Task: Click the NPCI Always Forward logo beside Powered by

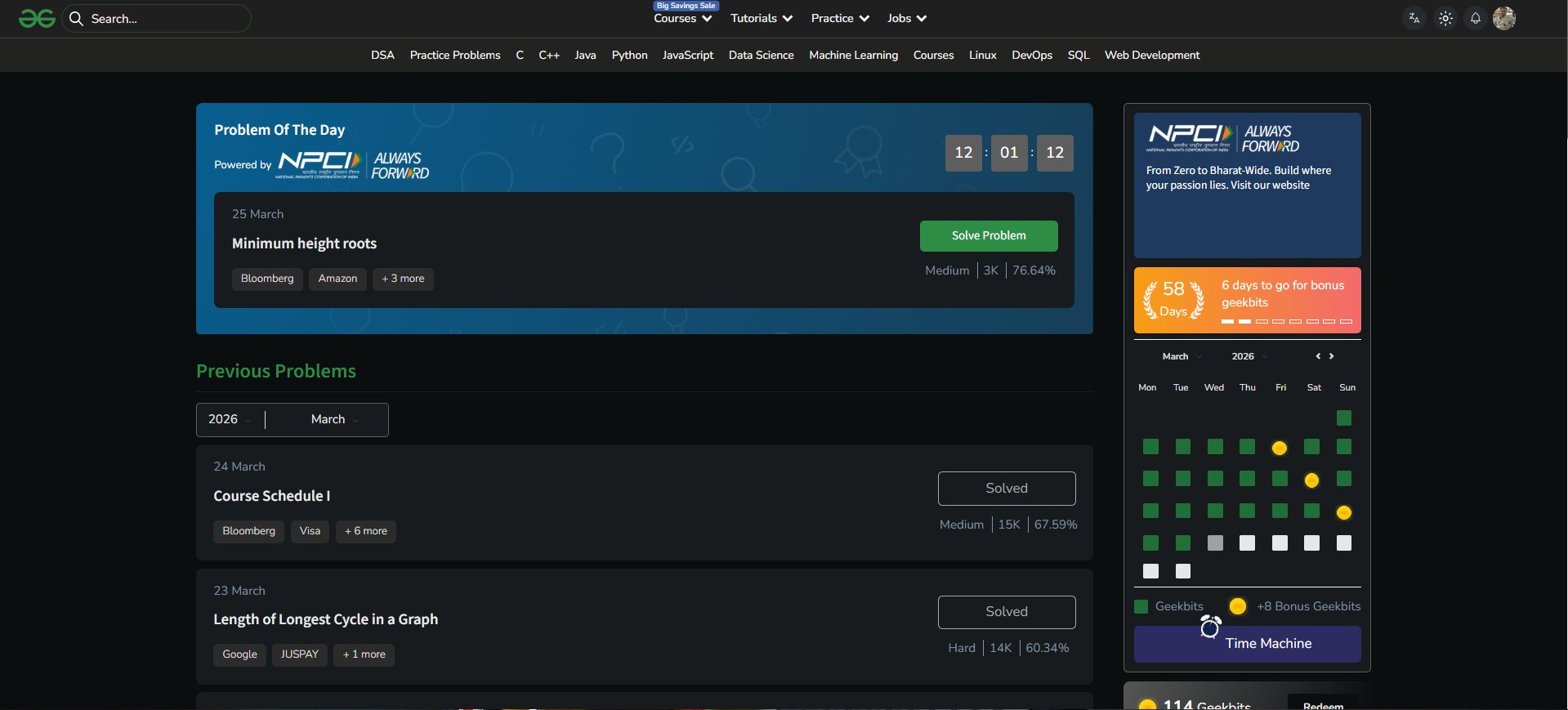Action: pos(354,165)
